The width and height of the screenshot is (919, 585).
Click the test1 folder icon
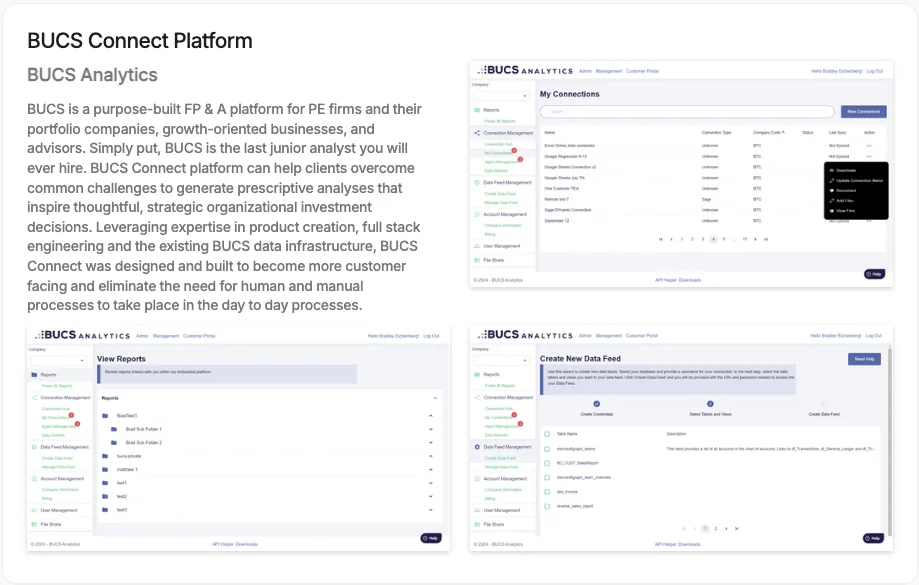(105, 483)
